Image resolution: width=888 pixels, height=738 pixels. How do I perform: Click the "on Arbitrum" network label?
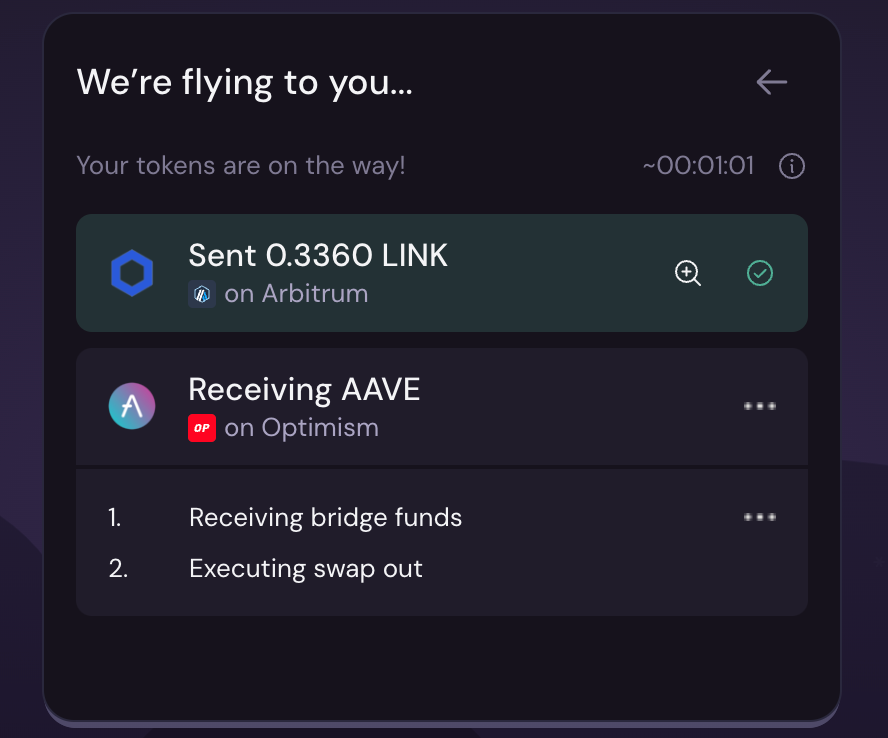tap(296, 294)
